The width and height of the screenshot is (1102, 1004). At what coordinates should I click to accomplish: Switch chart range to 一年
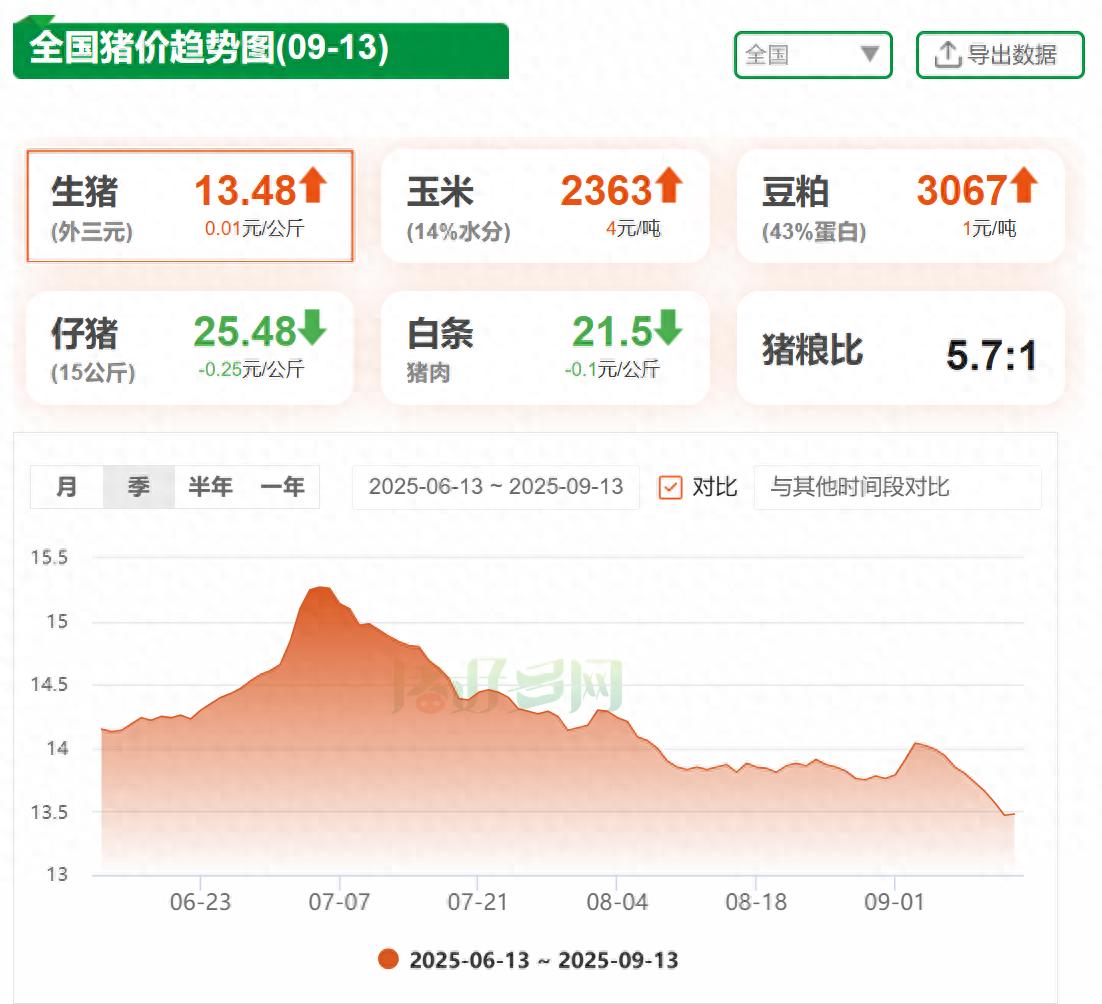(x=283, y=486)
